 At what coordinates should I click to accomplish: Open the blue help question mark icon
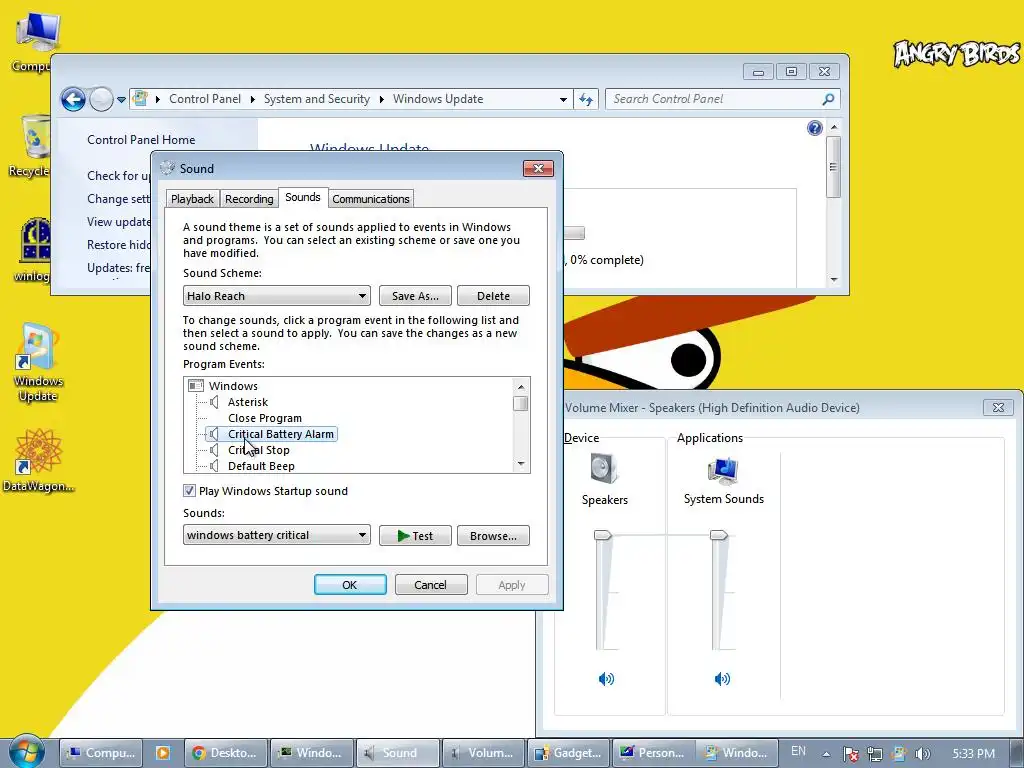[814, 128]
